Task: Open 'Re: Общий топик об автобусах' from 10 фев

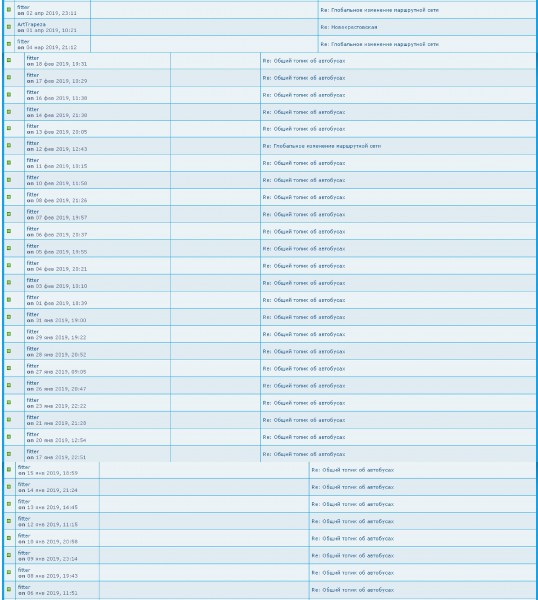Action: tap(304, 180)
